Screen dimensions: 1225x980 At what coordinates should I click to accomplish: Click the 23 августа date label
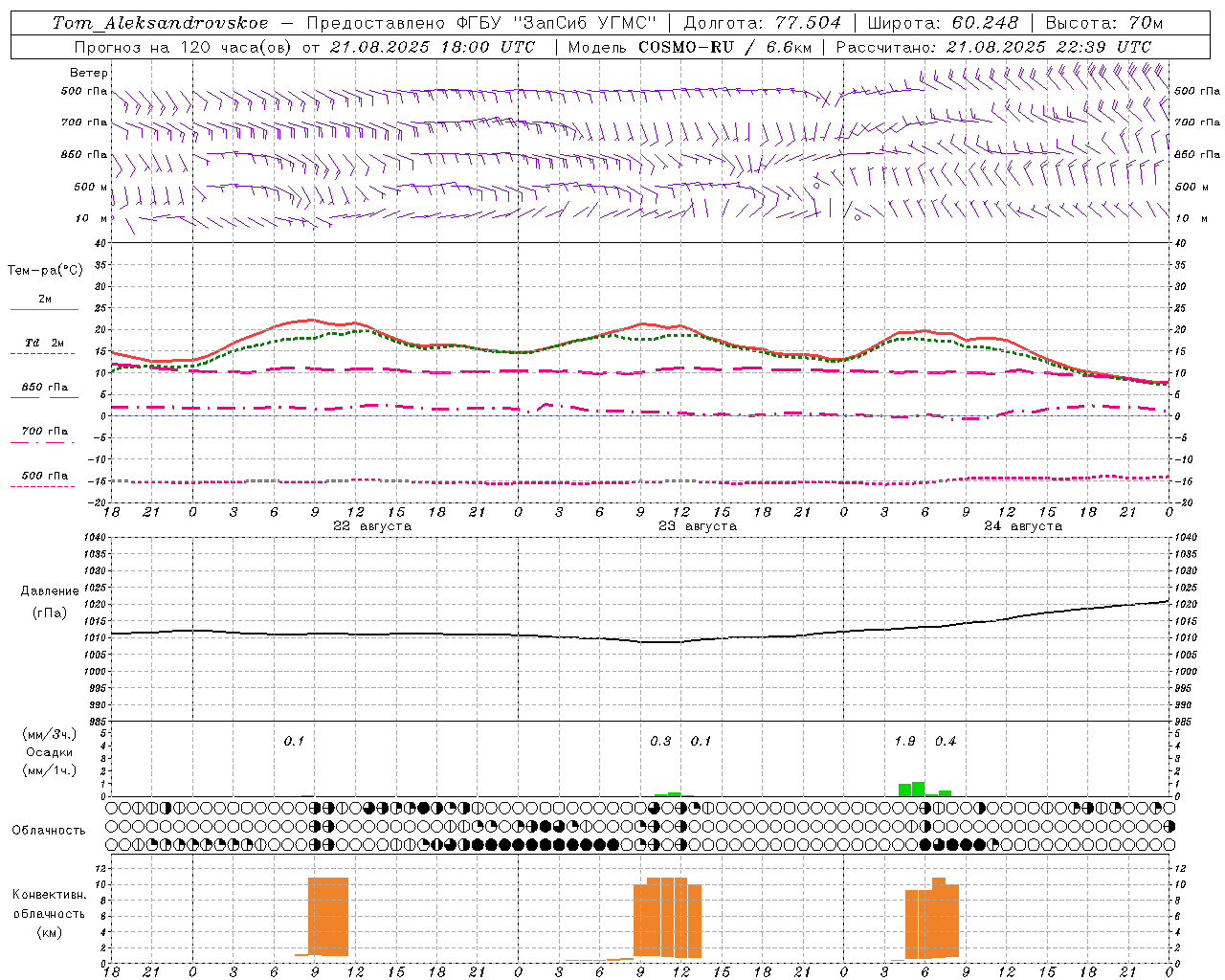click(x=698, y=526)
